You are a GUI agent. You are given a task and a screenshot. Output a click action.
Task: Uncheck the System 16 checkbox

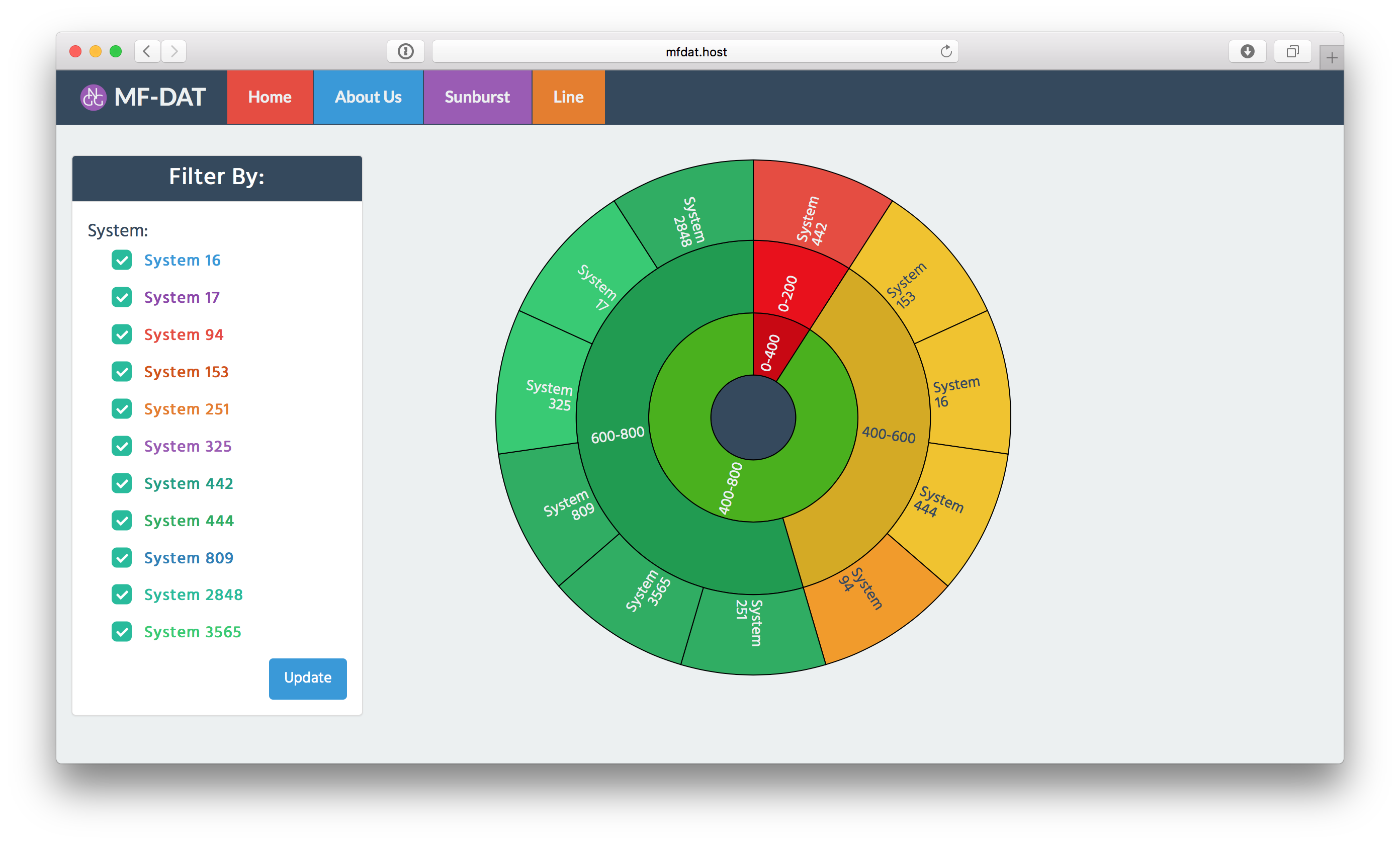[x=122, y=261]
